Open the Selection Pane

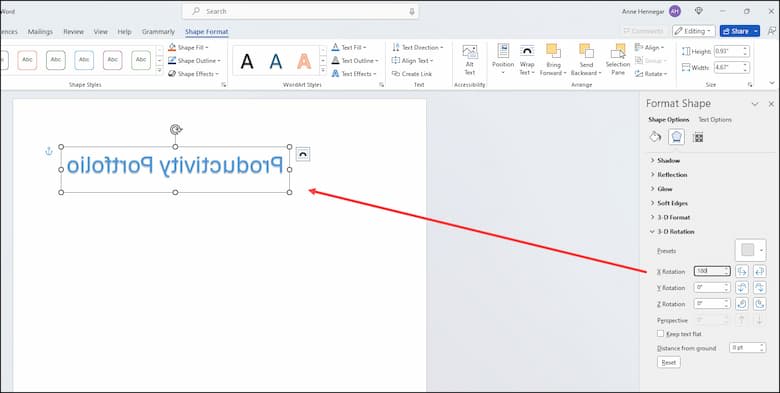(x=618, y=60)
